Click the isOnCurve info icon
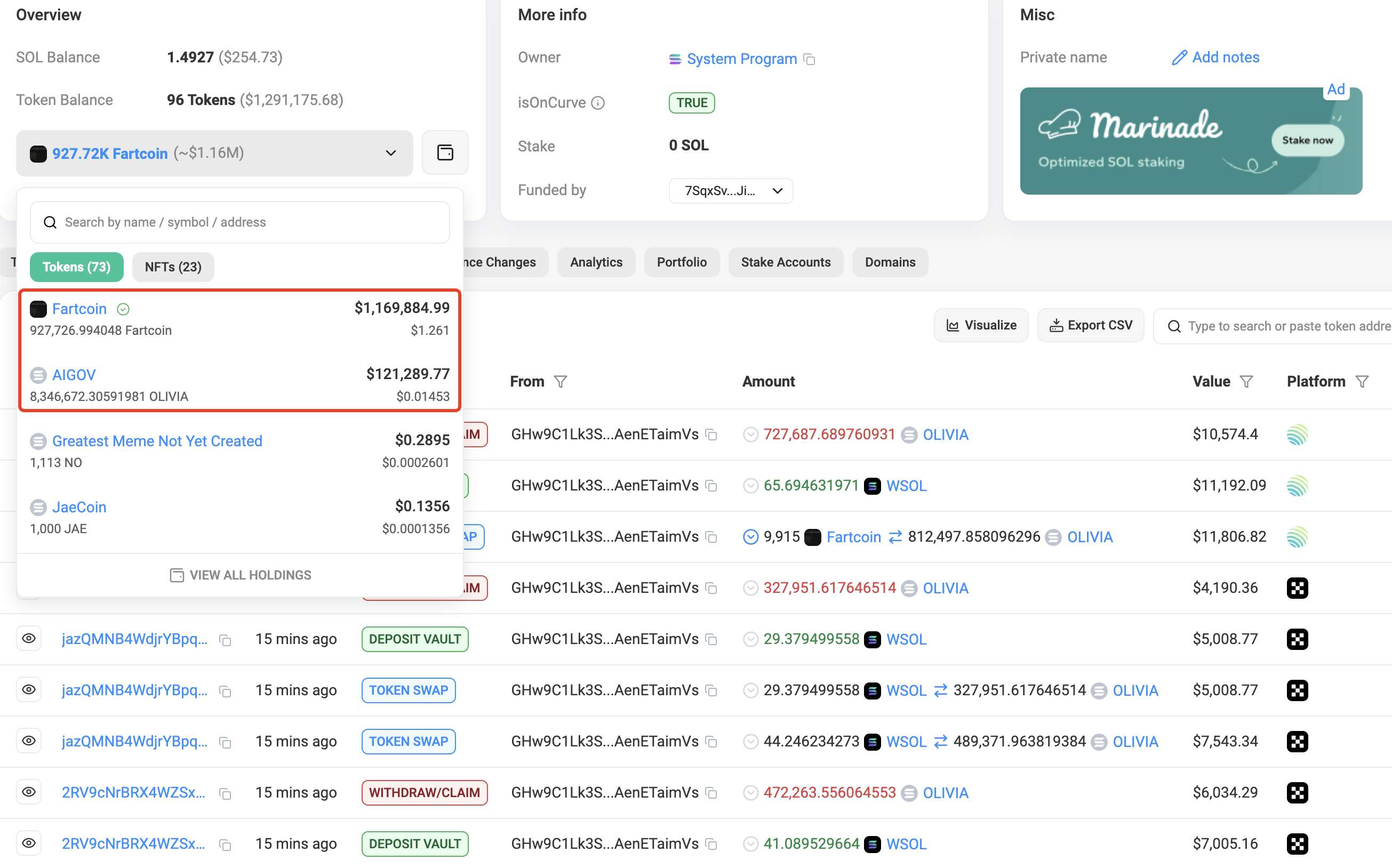This screenshot has width=1392, height=868. [598, 103]
